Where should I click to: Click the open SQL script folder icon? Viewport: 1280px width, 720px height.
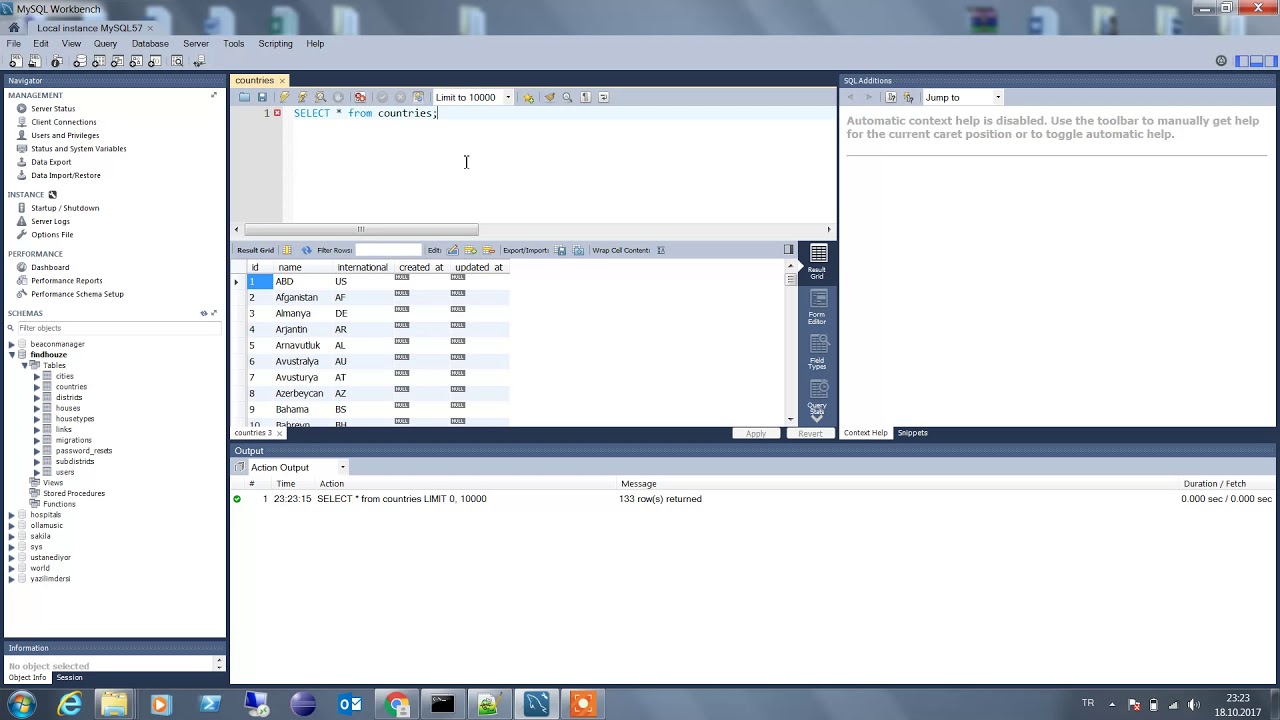click(244, 97)
